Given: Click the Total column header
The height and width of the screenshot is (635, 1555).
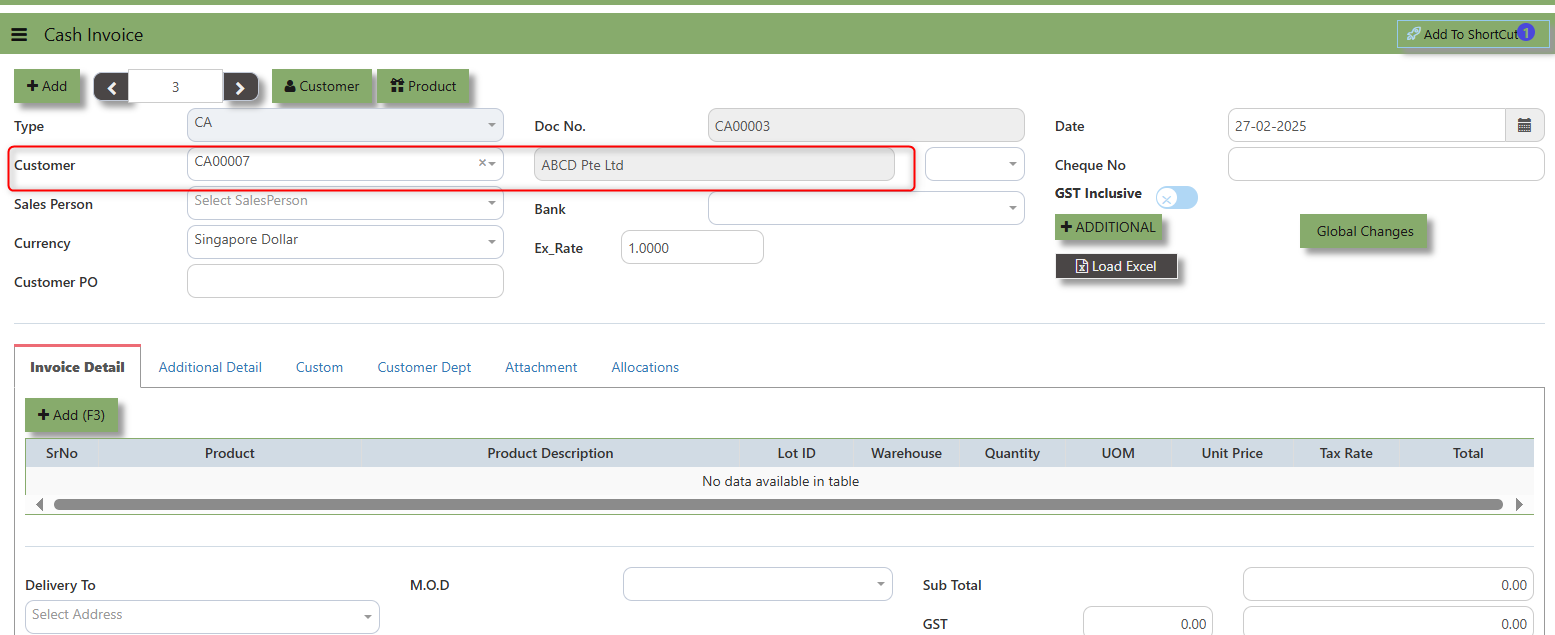Looking at the screenshot, I should 1468,453.
